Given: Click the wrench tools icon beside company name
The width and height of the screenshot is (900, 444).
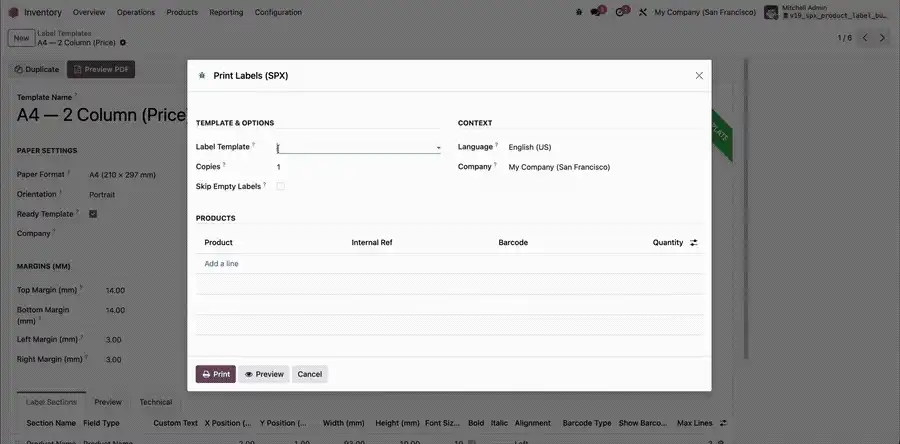Looking at the screenshot, I should tap(643, 12).
